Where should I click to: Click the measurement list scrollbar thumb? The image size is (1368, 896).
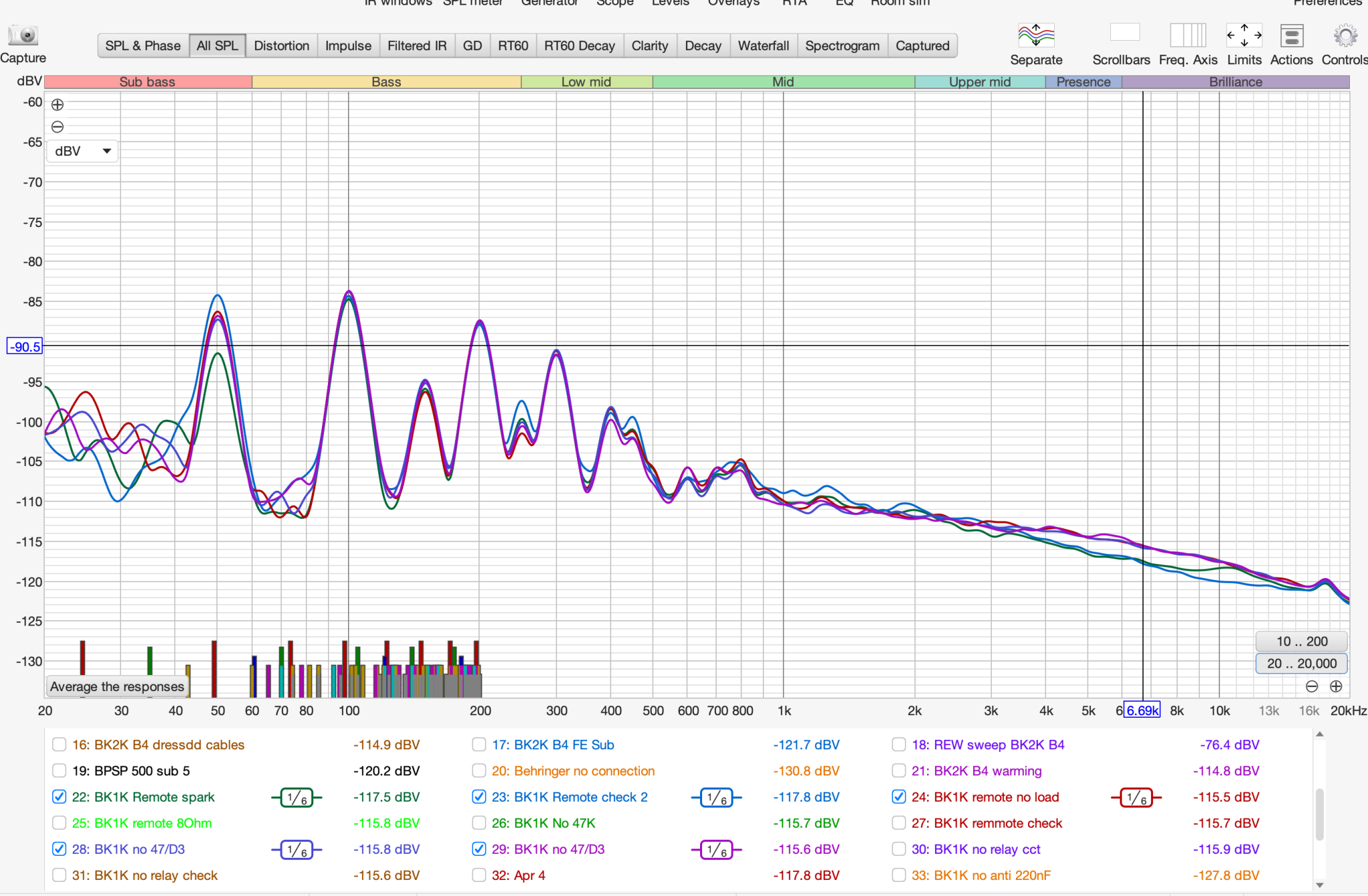point(1319,815)
